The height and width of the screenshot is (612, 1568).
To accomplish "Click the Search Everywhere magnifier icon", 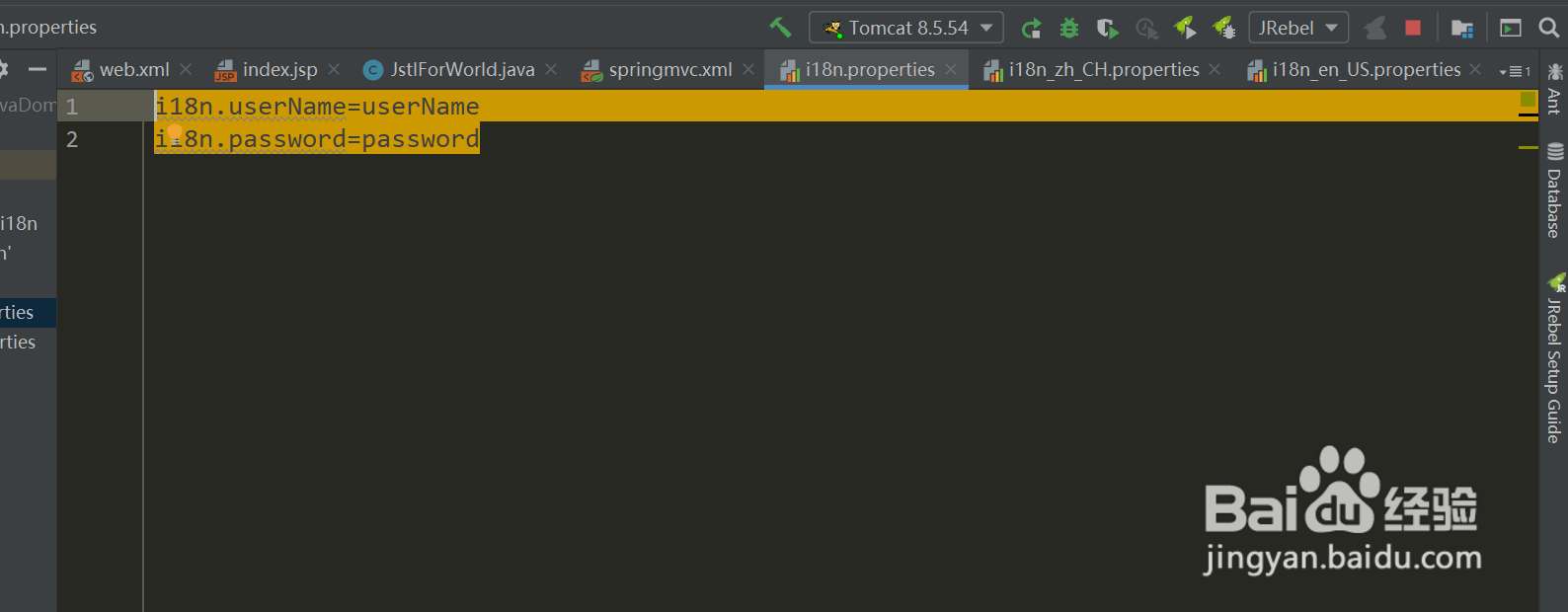I will [1549, 28].
